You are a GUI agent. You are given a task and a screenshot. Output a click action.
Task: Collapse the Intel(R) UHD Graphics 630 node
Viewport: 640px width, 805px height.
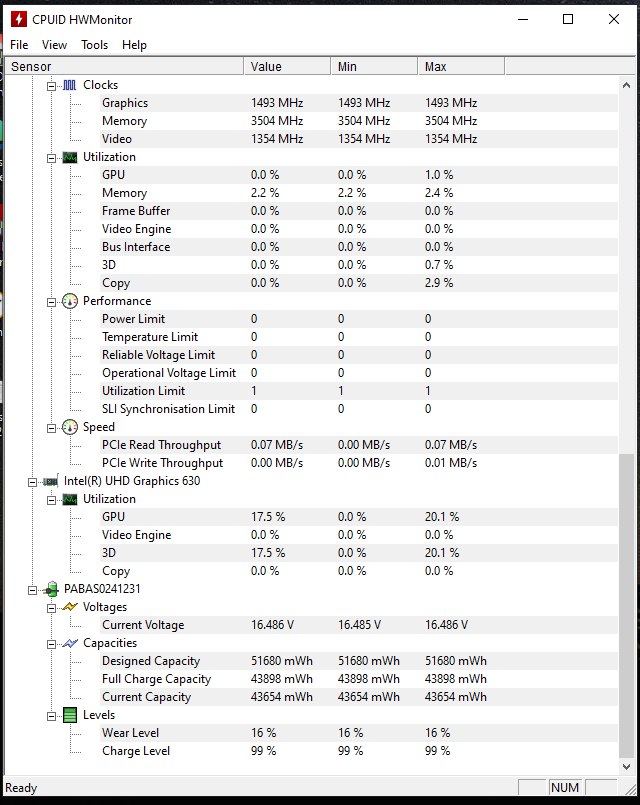coord(32,482)
